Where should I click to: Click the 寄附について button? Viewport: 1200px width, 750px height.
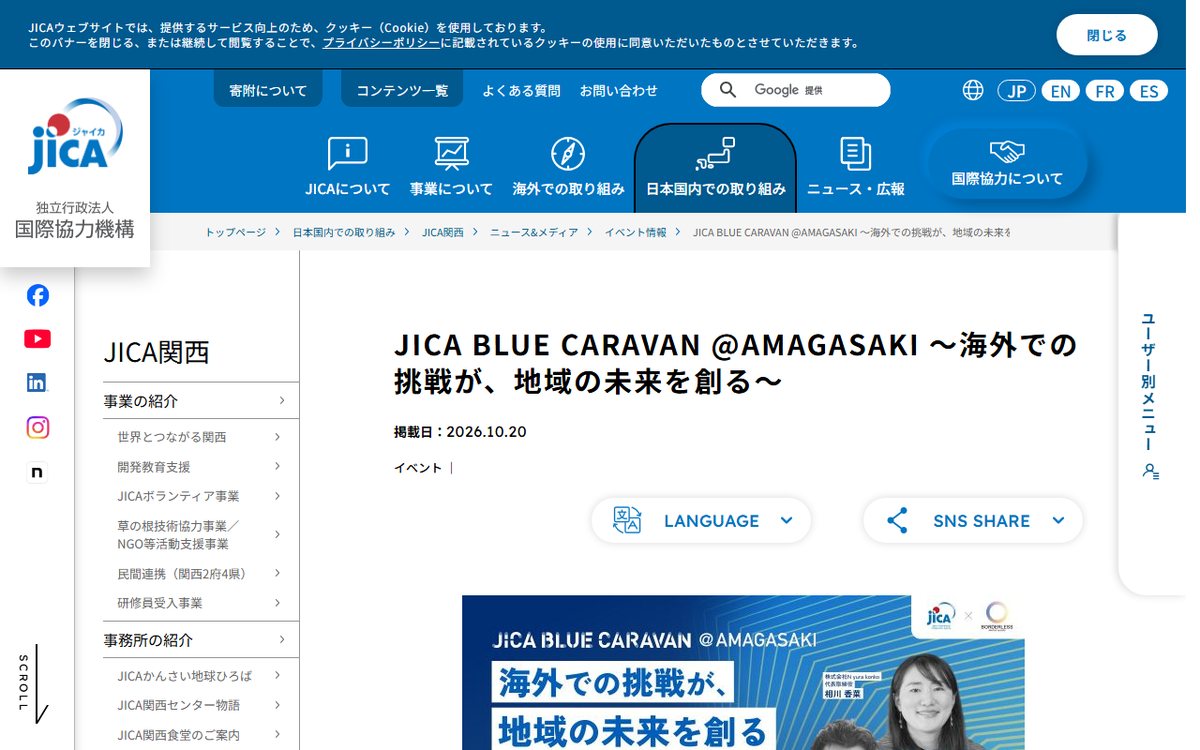click(268, 90)
